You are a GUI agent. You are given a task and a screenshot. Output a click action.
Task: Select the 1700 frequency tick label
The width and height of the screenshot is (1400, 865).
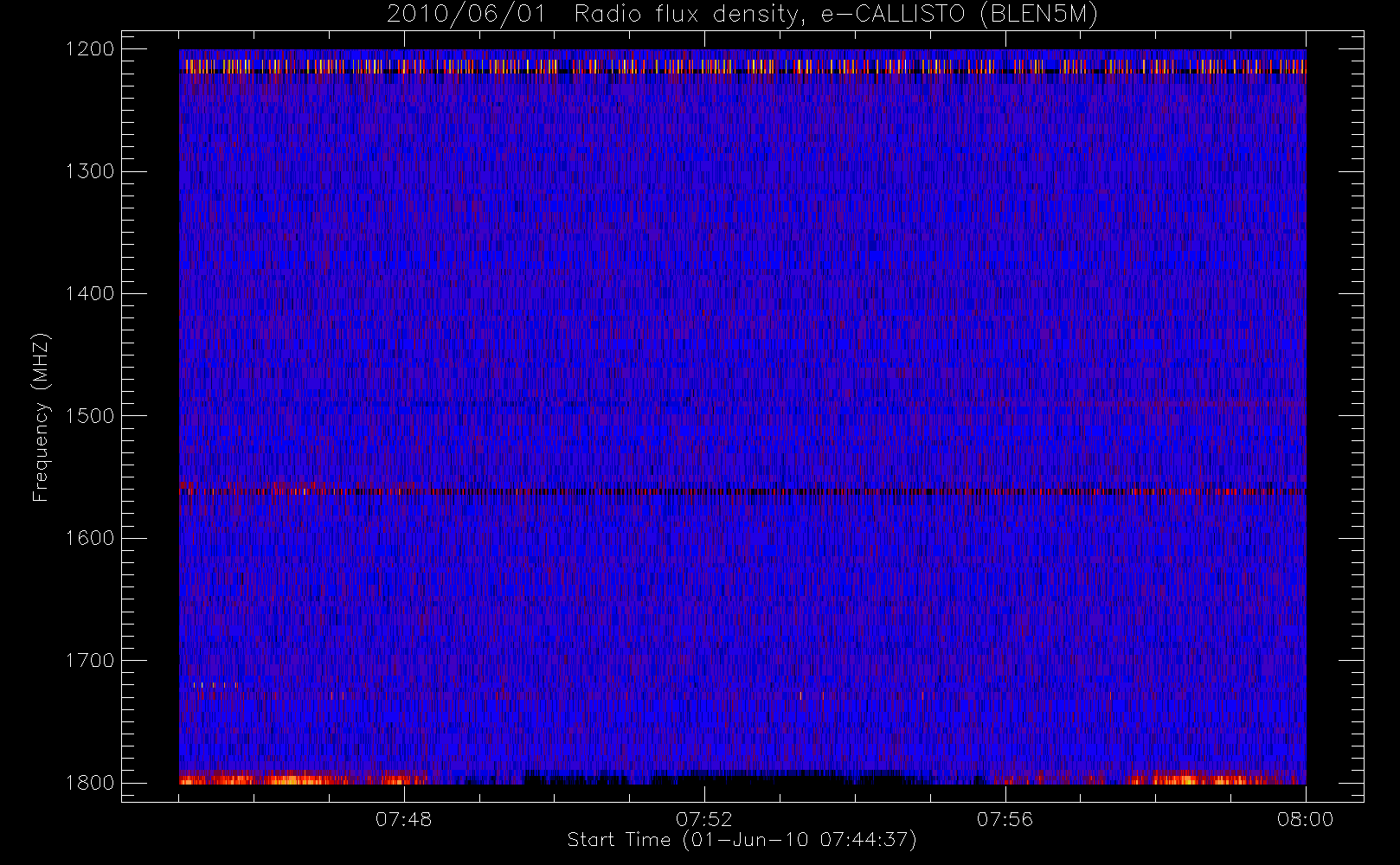(90, 661)
